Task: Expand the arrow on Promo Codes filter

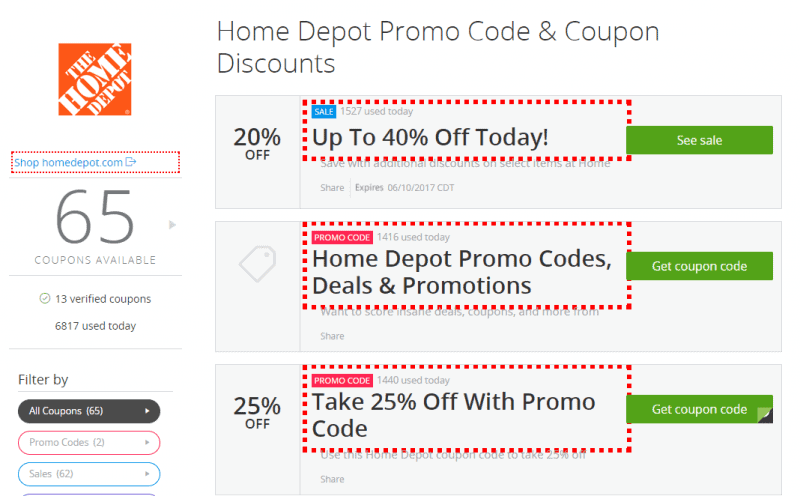Action: (147, 442)
